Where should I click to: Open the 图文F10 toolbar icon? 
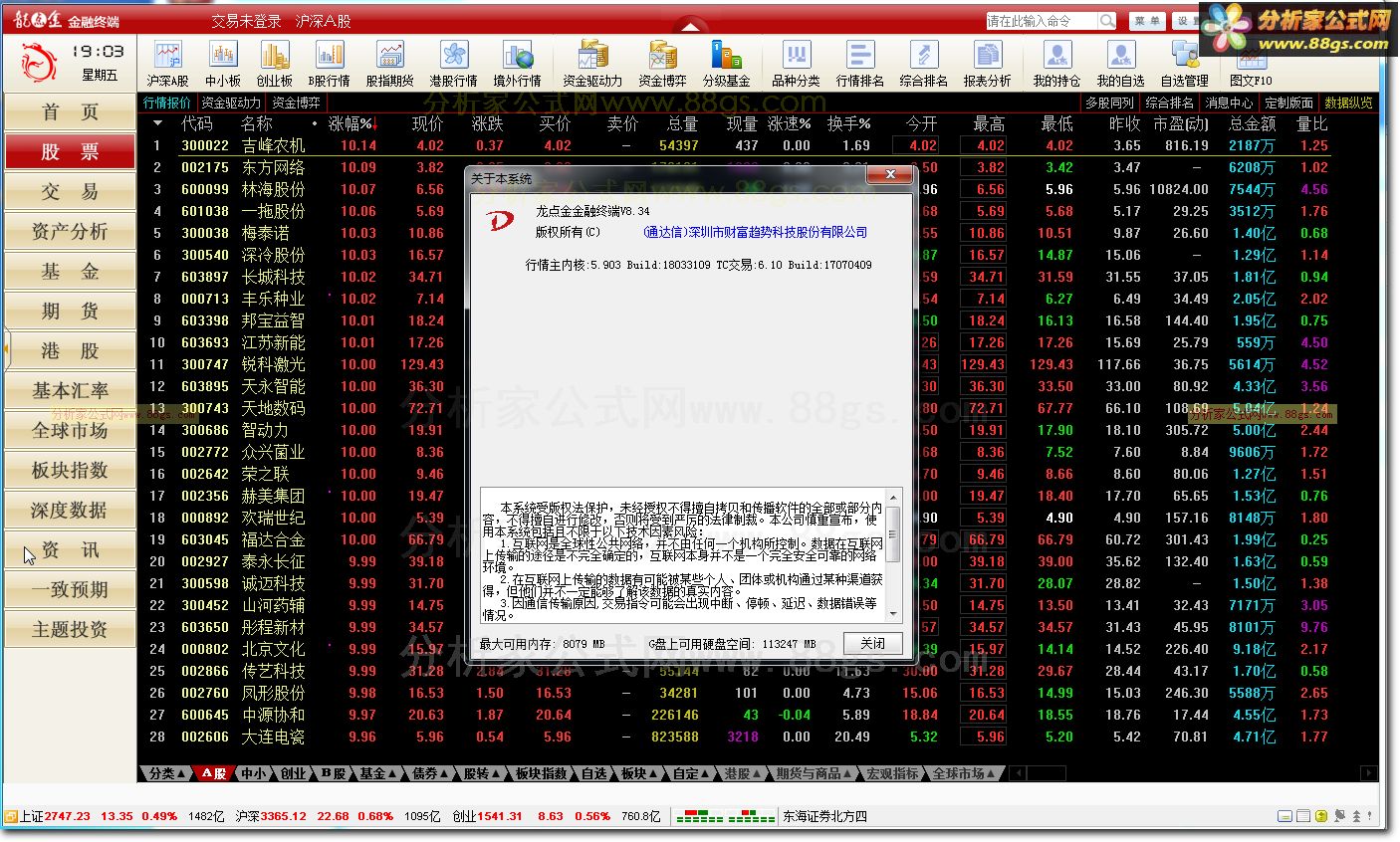[x=1251, y=63]
